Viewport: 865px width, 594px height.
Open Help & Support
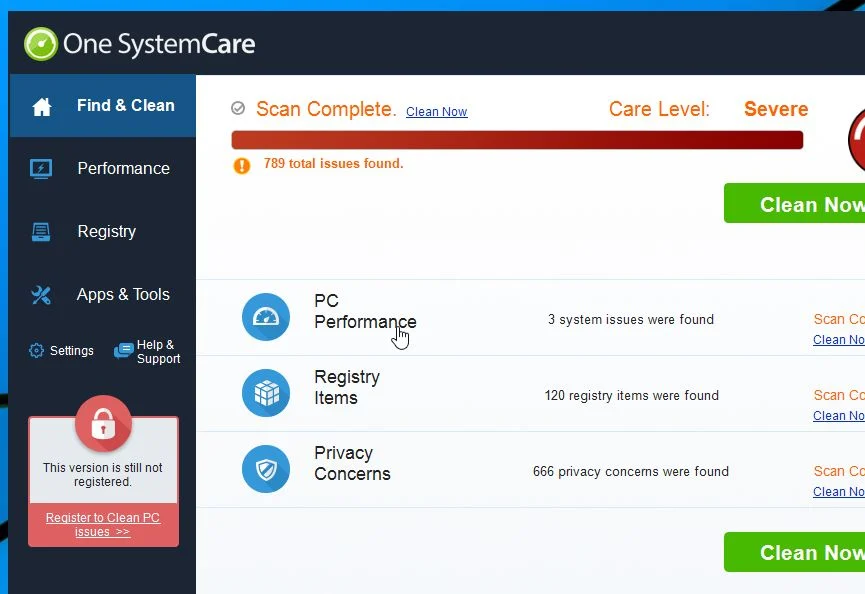coord(147,351)
